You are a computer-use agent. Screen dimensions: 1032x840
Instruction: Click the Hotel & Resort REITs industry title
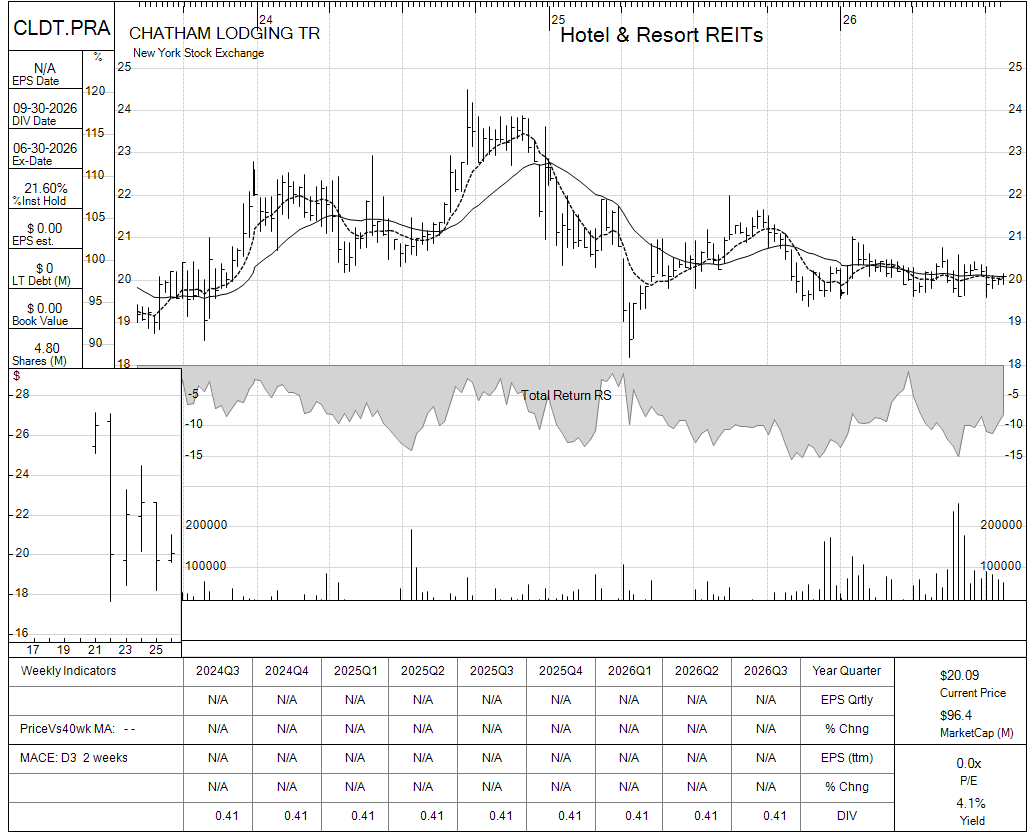point(661,35)
